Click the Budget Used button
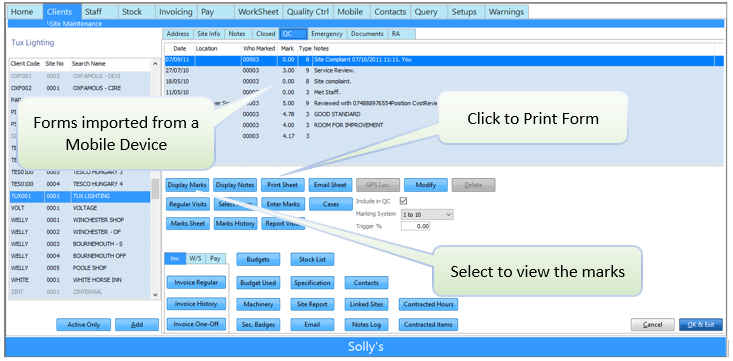The height and width of the screenshot is (361, 733). click(x=258, y=283)
